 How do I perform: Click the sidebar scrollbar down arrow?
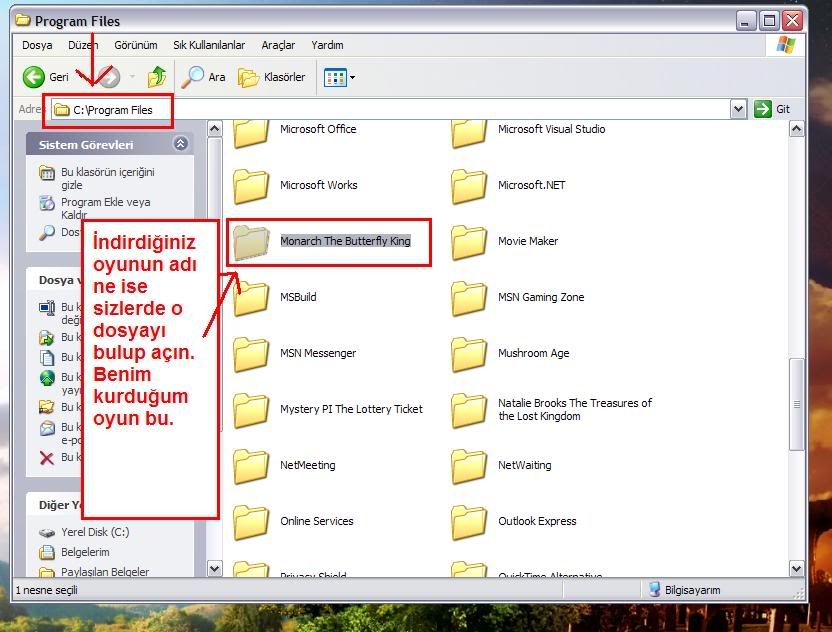[x=214, y=569]
